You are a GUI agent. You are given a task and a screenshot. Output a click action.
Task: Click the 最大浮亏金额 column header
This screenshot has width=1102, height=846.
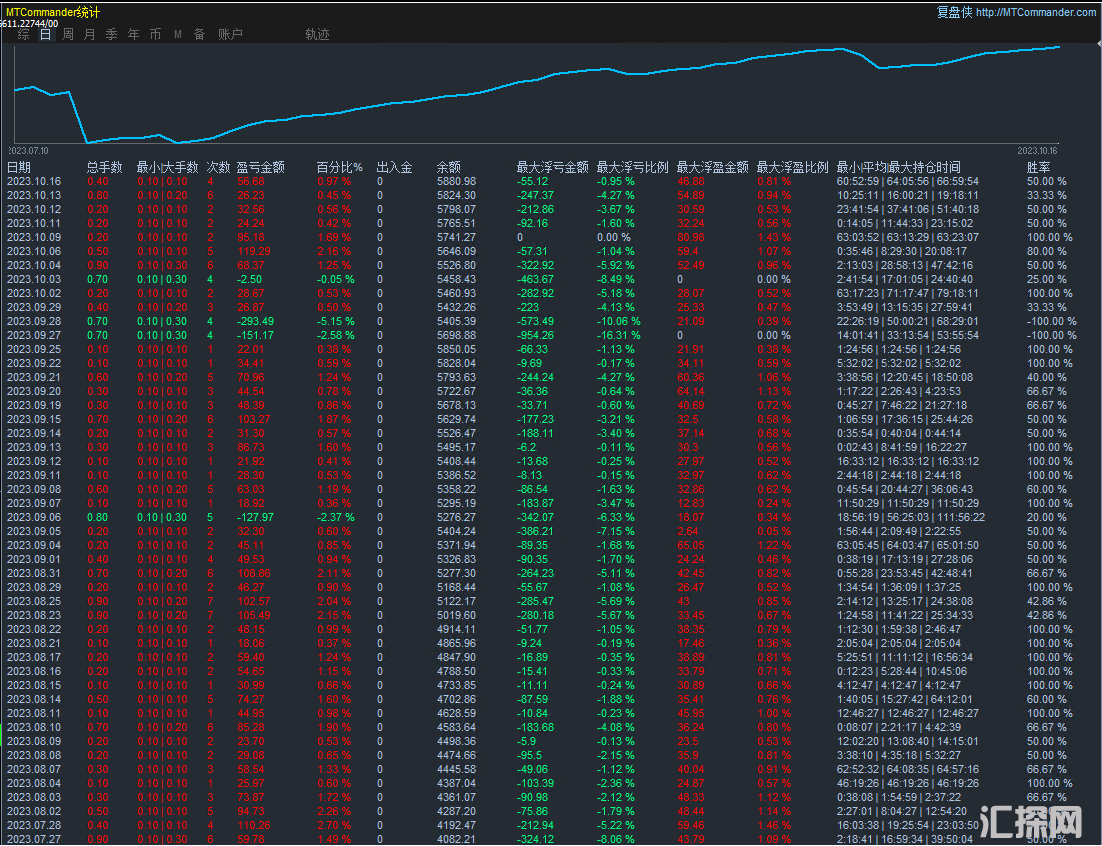[x=552, y=167]
